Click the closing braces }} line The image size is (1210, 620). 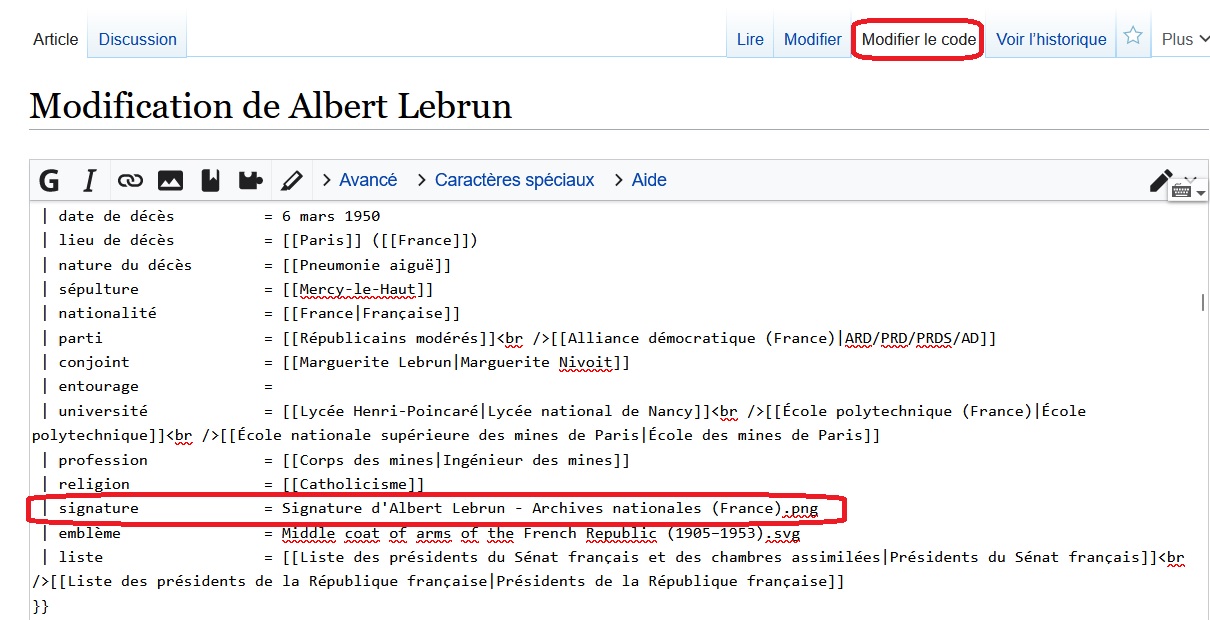pyautogui.click(x=40, y=606)
